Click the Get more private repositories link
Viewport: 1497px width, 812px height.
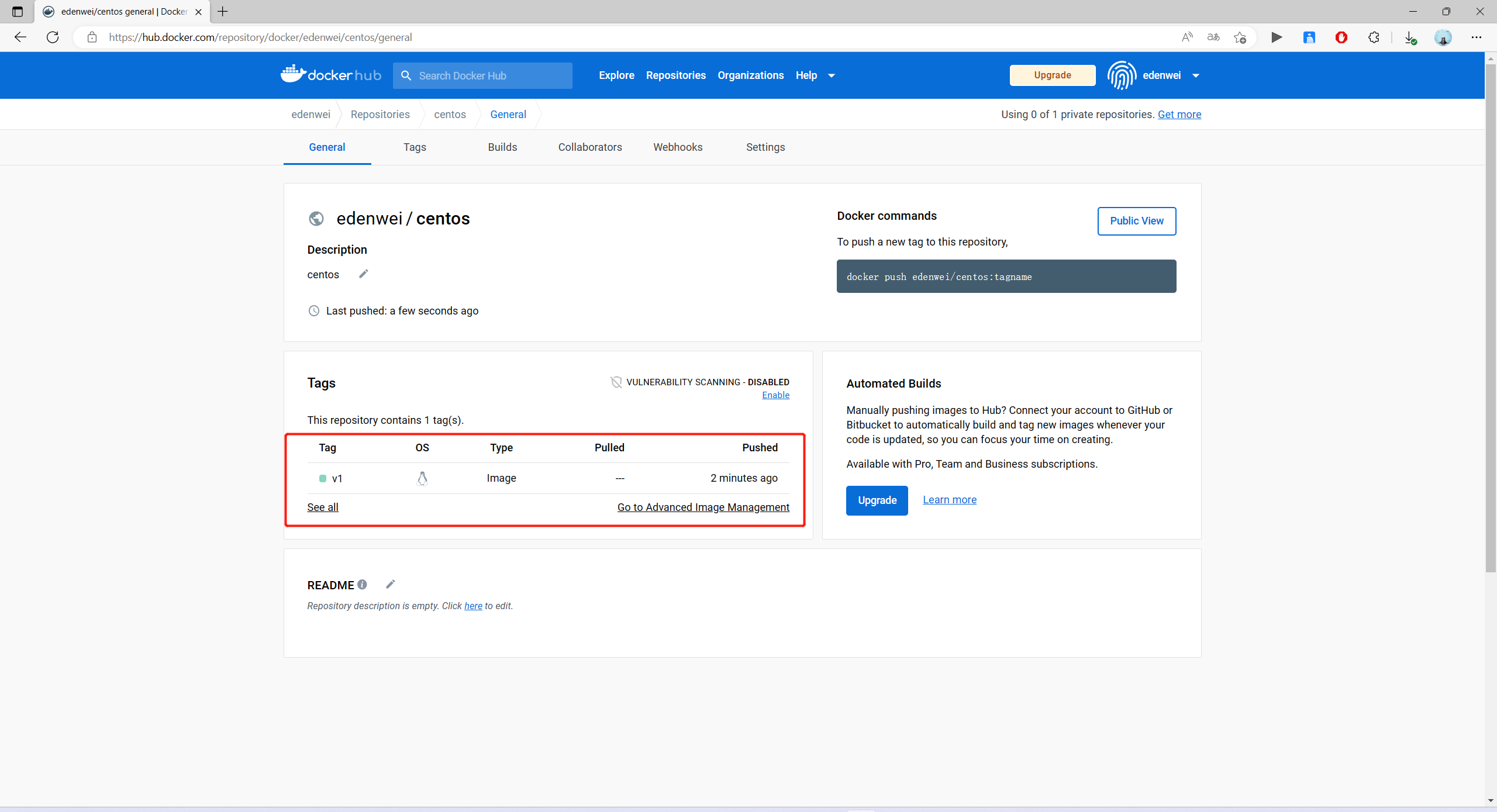point(1179,115)
